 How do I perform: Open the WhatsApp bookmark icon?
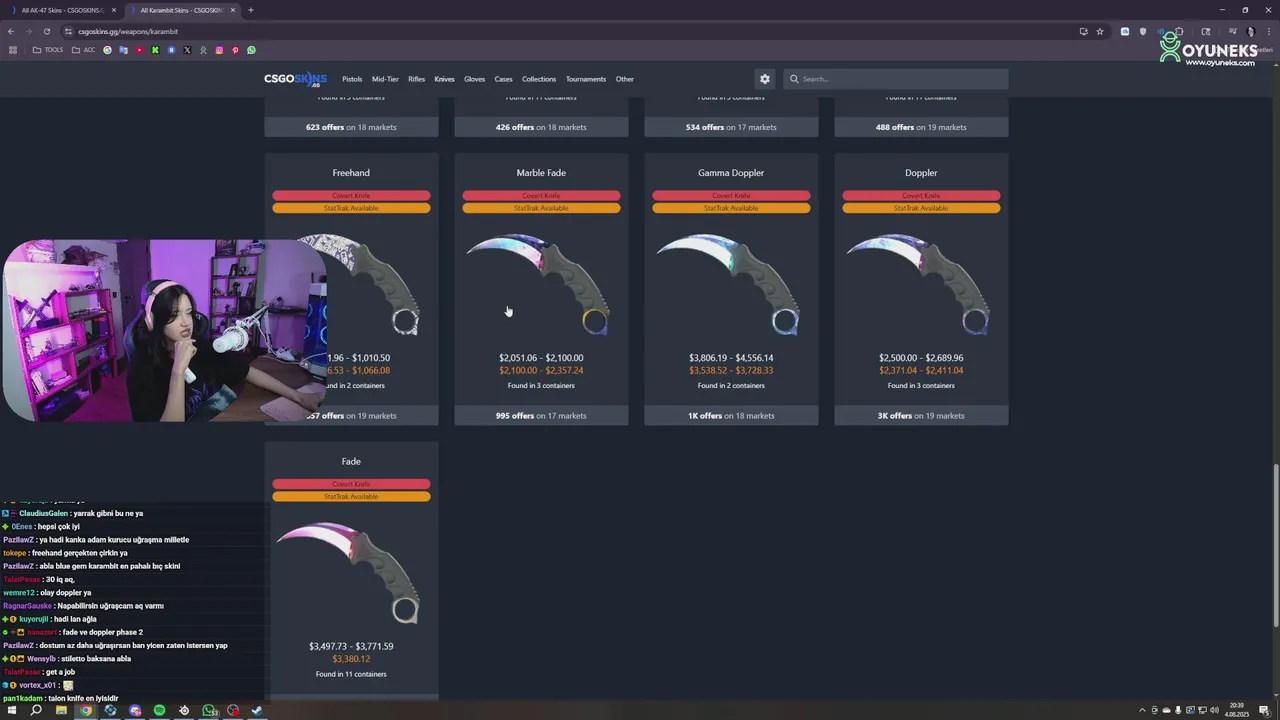click(x=251, y=50)
